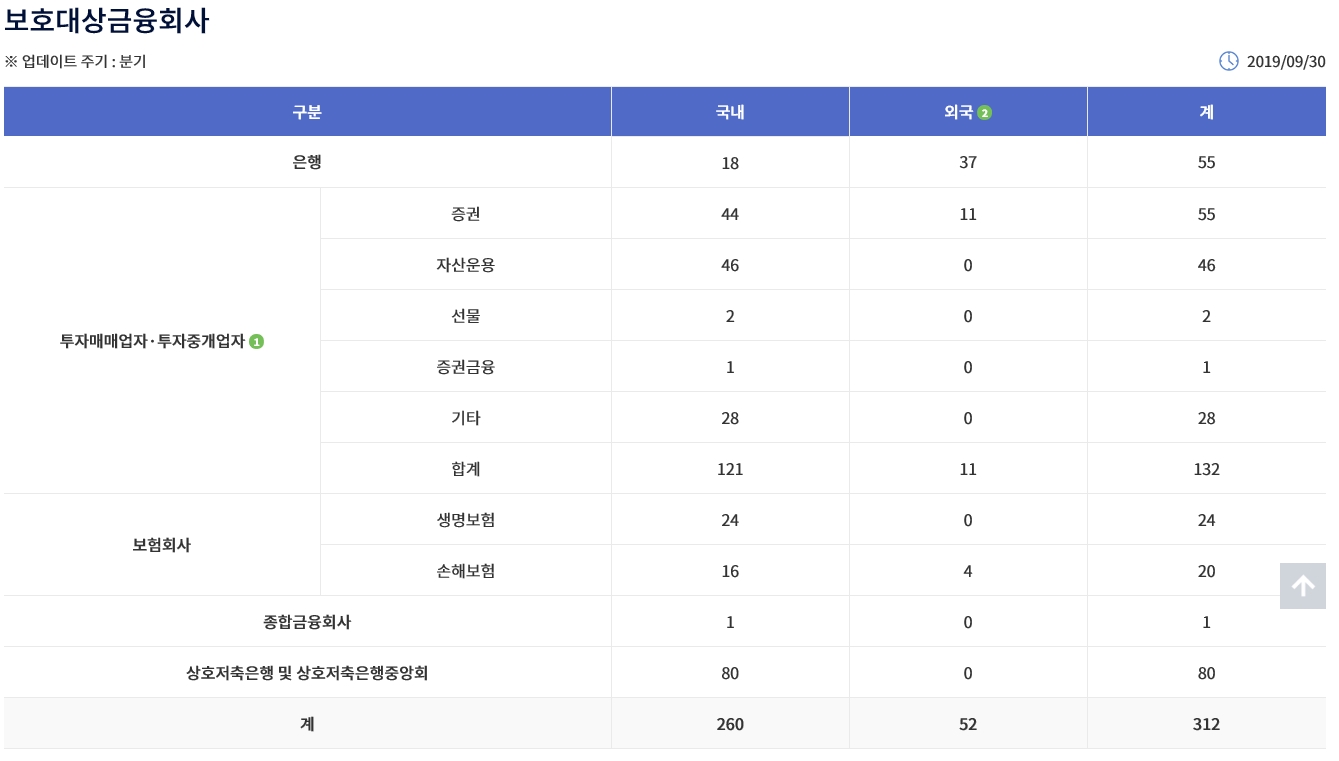
Task: Click 국내 value 16 in 손해보험 row
Action: pos(730,571)
